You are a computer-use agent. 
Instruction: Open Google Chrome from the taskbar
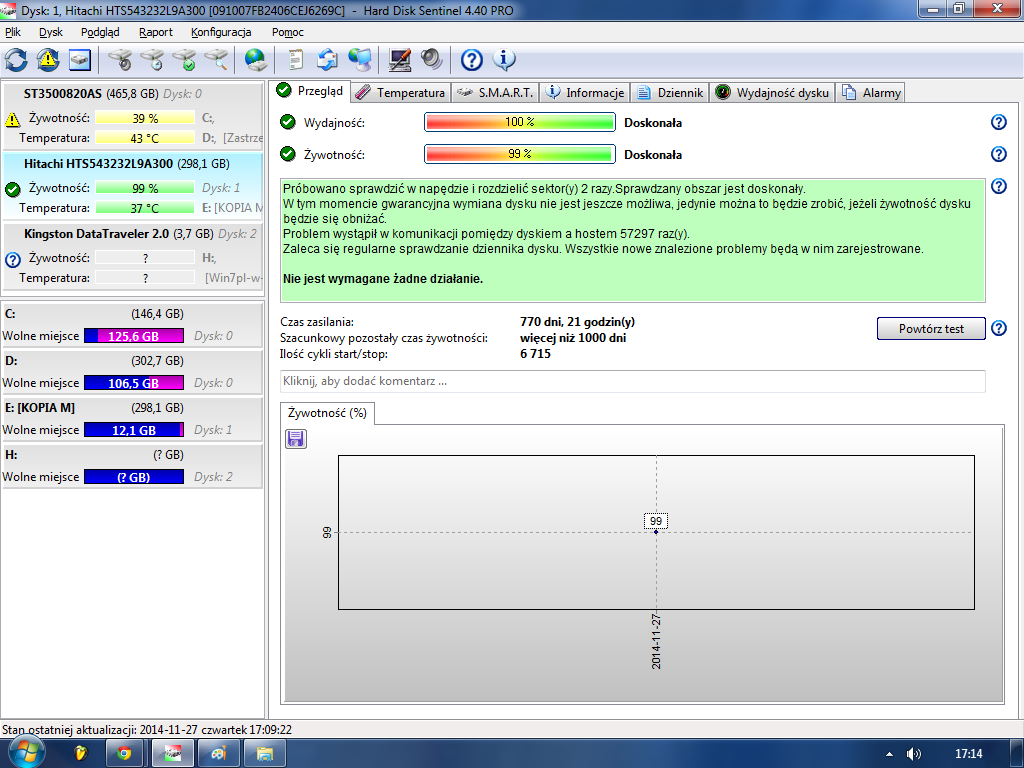tap(124, 754)
